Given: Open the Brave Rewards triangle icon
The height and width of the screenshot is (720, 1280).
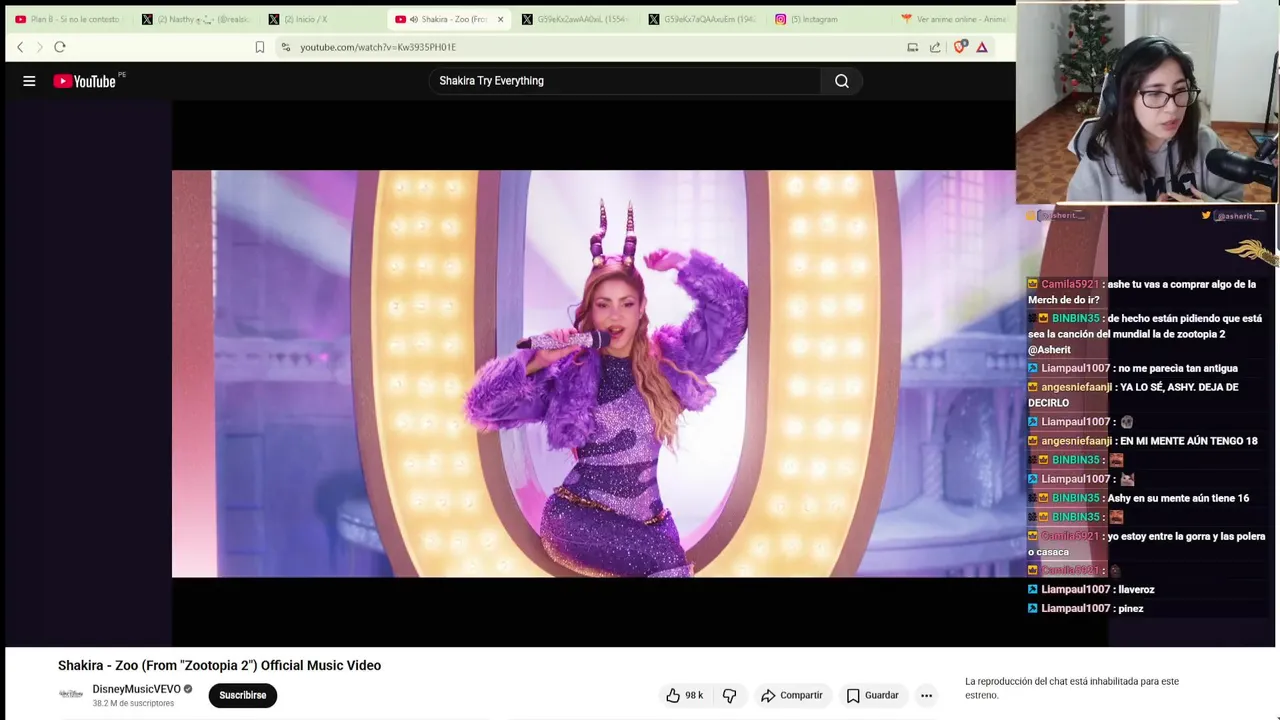Looking at the screenshot, I should (x=982, y=47).
